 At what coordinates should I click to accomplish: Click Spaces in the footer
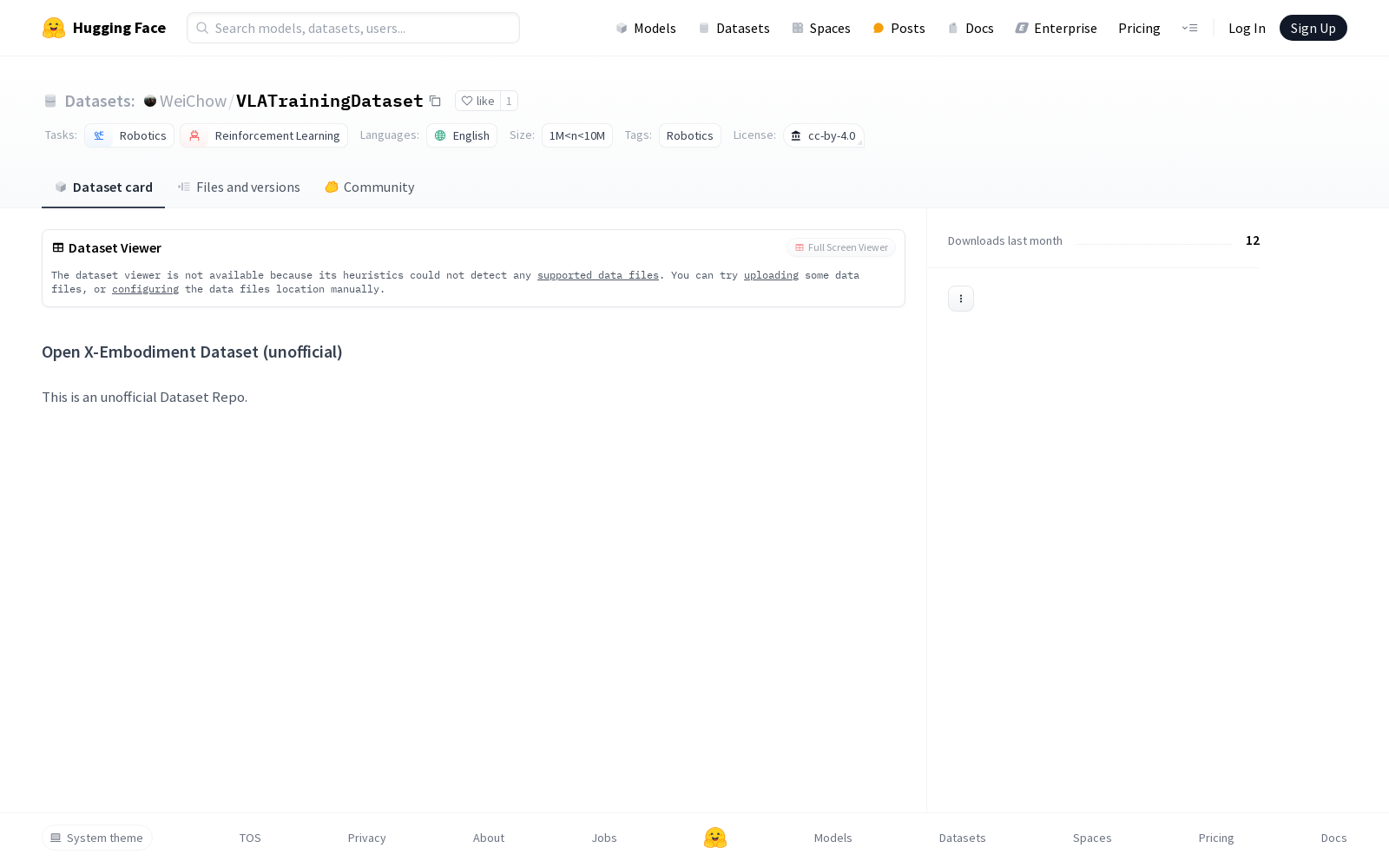click(x=1092, y=838)
